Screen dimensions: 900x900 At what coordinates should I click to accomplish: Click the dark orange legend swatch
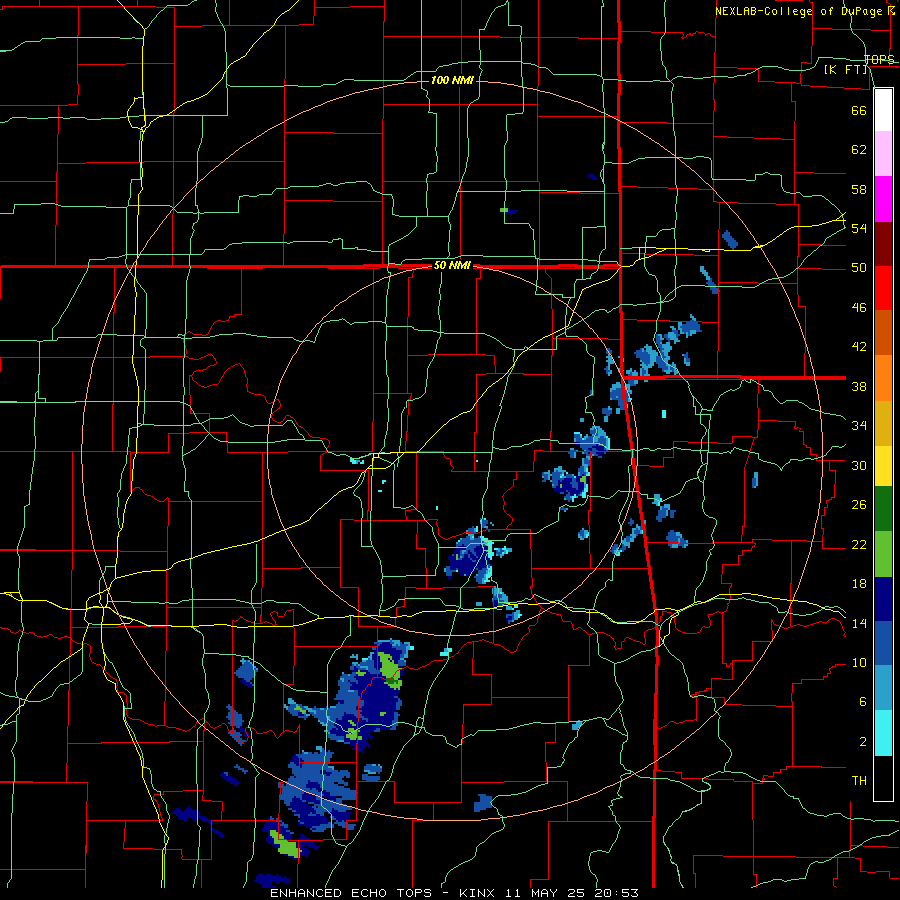883,333
